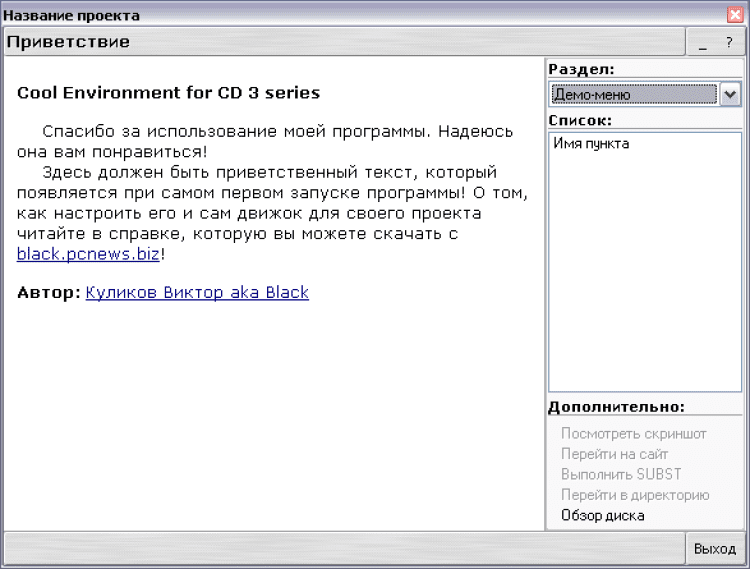This screenshot has height=569, width=750.
Task: Click Выполнить SUBST item
Action: [x=621, y=474]
